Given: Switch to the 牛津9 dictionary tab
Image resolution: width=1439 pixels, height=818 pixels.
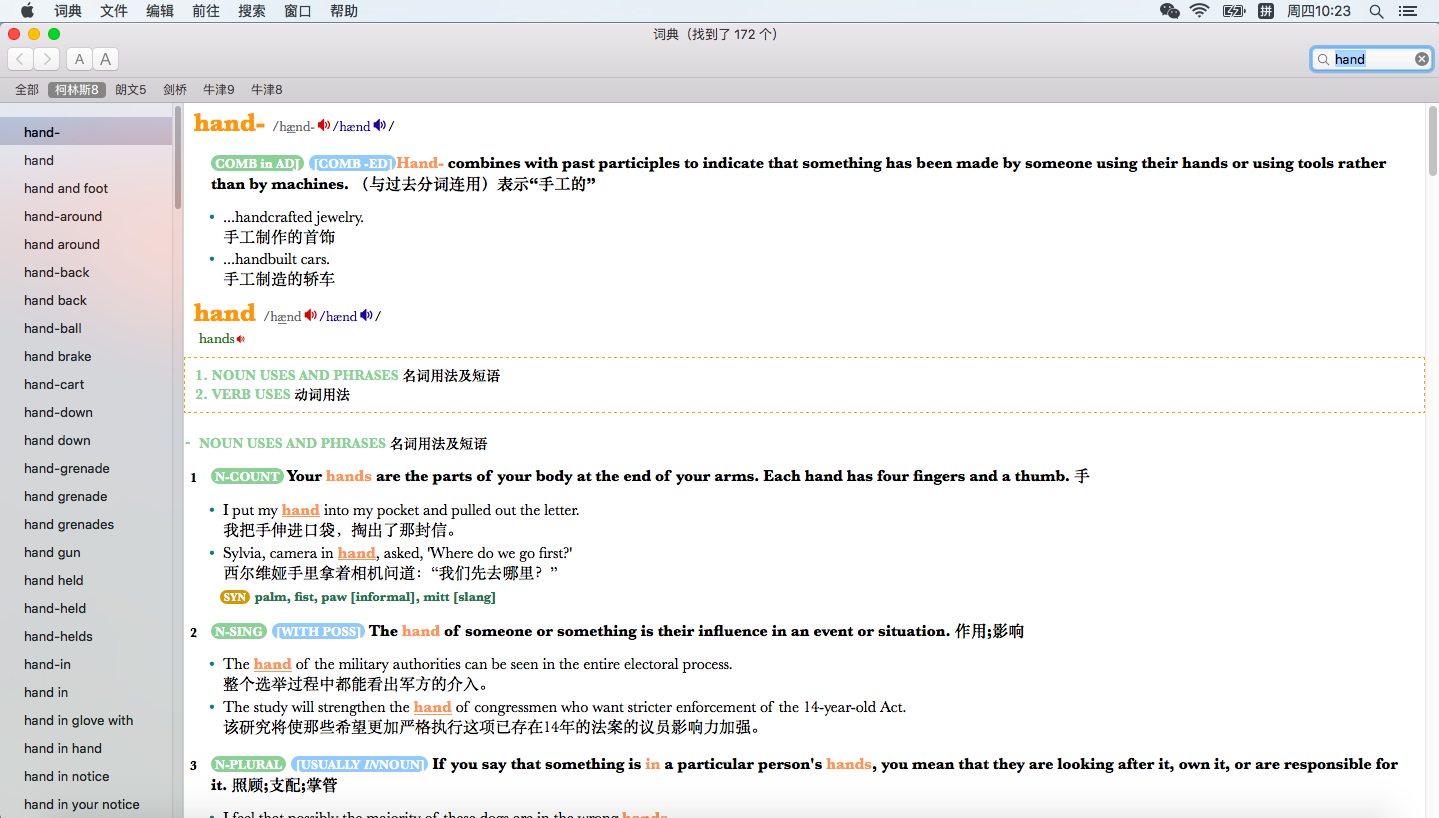Looking at the screenshot, I should coord(218,90).
